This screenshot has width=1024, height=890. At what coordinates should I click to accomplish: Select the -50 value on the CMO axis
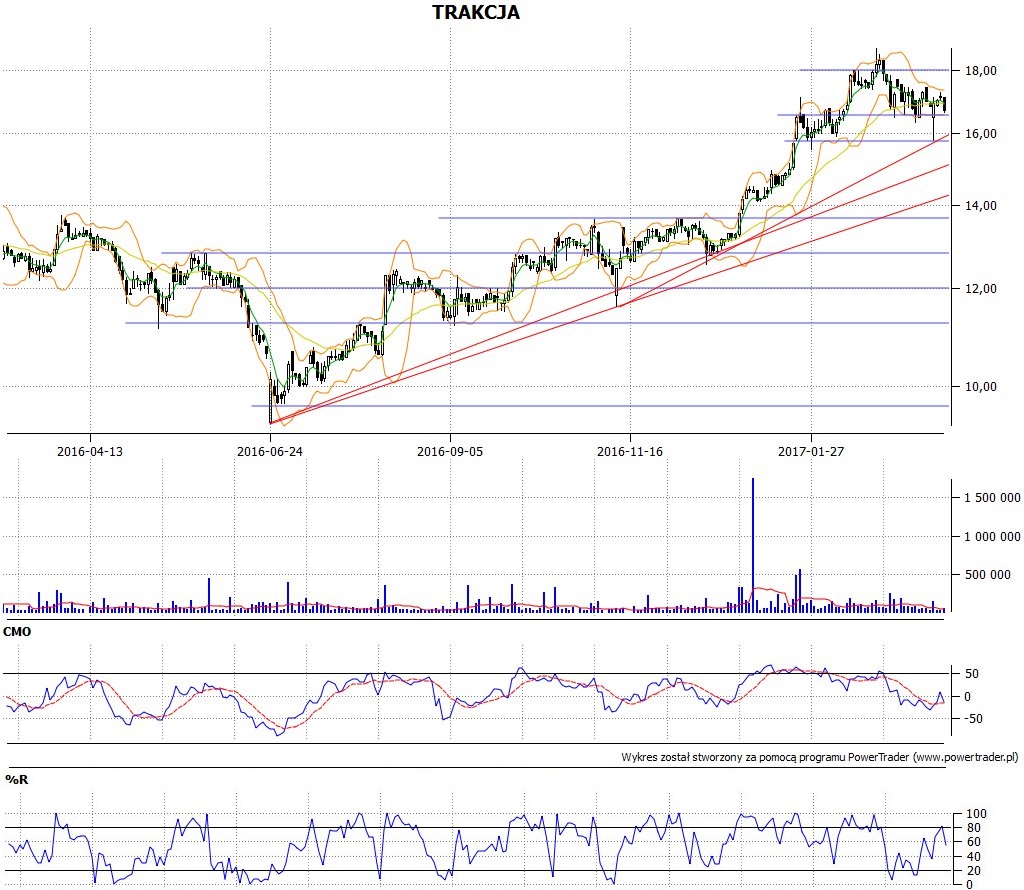973,719
